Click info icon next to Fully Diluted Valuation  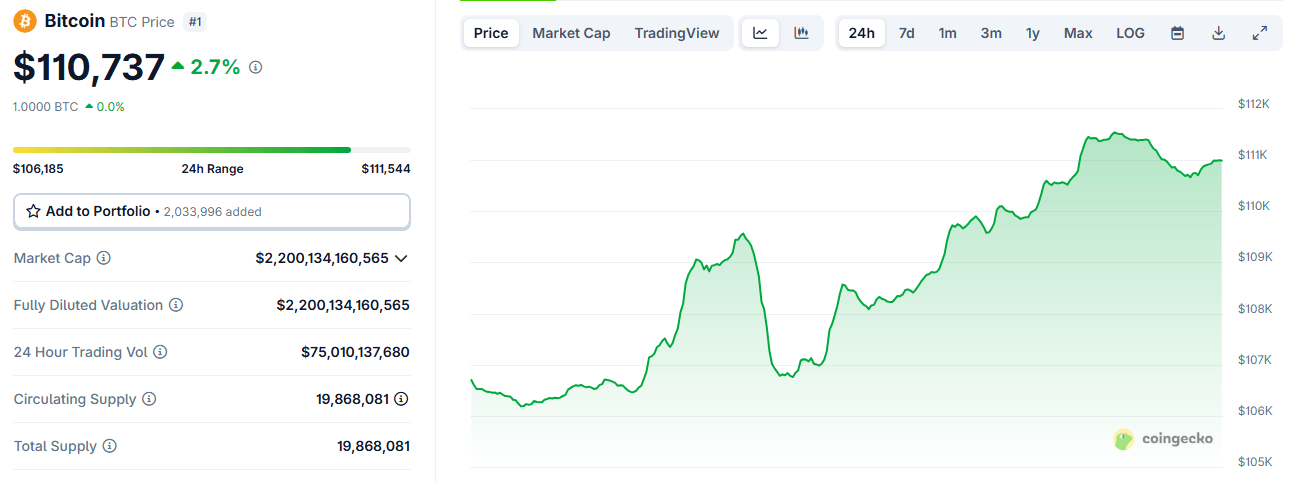(176, 305)
